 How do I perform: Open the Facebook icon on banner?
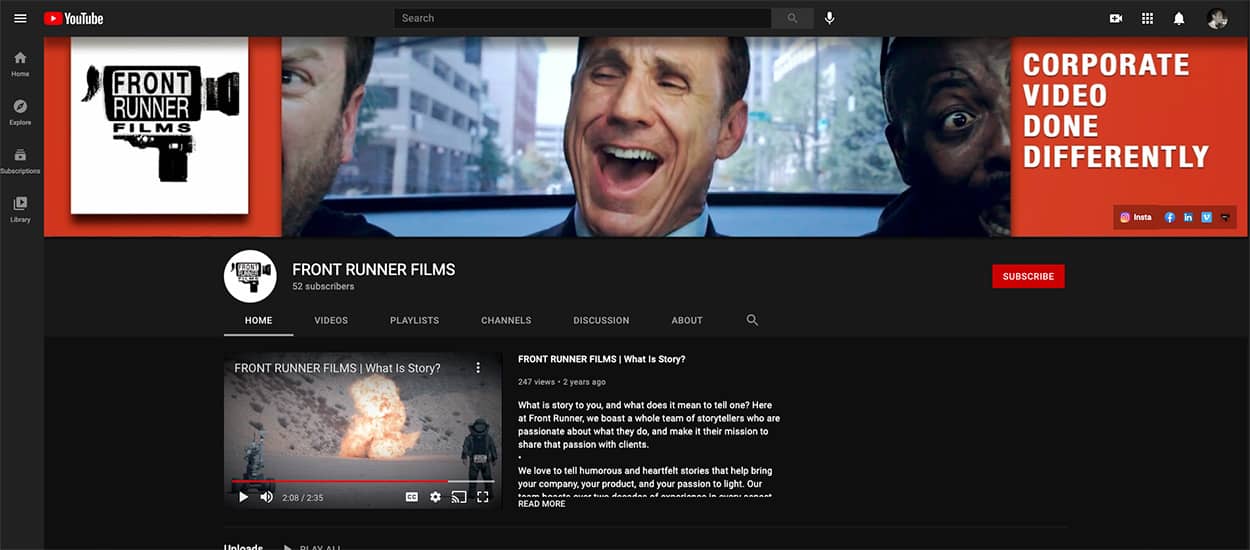point(1170,217)
